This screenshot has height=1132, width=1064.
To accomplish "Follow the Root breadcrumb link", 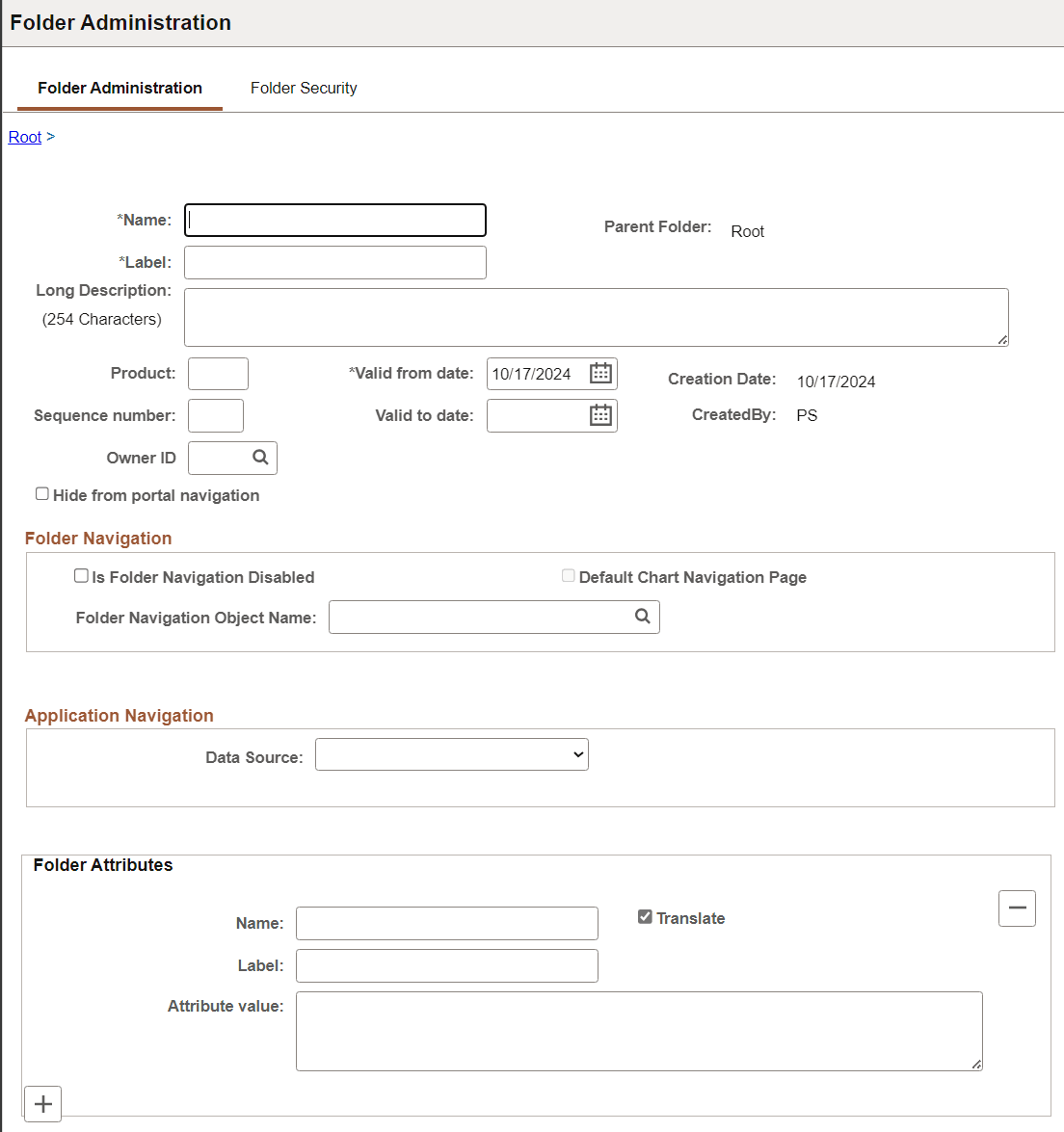I will [24, 137].
